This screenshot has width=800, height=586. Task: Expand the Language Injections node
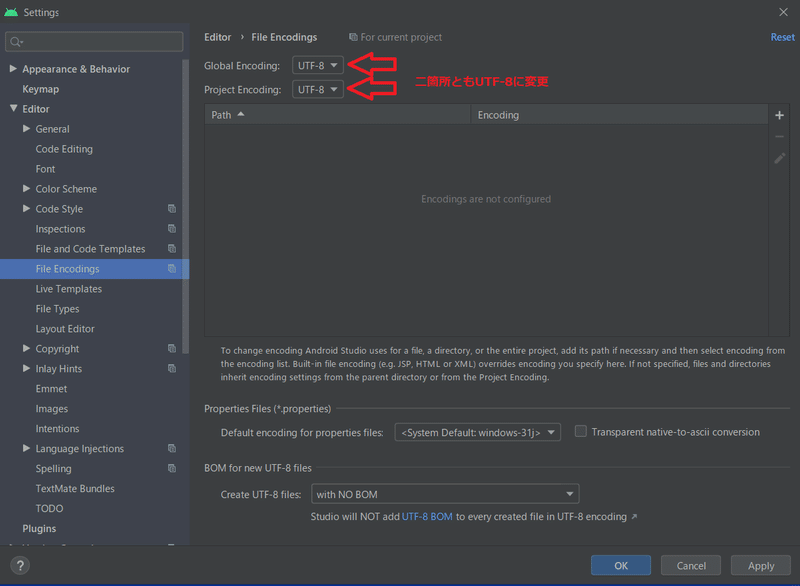(x=27, y=448)
